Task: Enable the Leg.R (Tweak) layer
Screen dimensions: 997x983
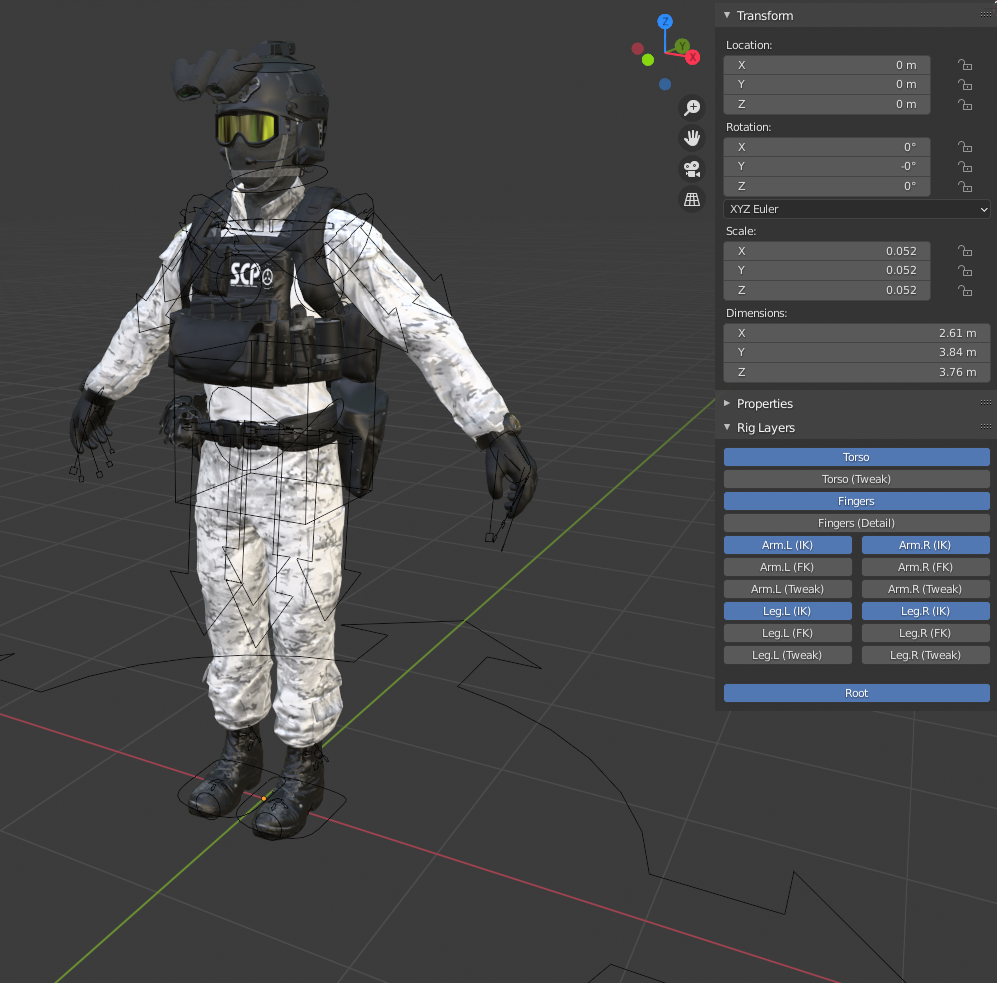Action: point(926,655)
